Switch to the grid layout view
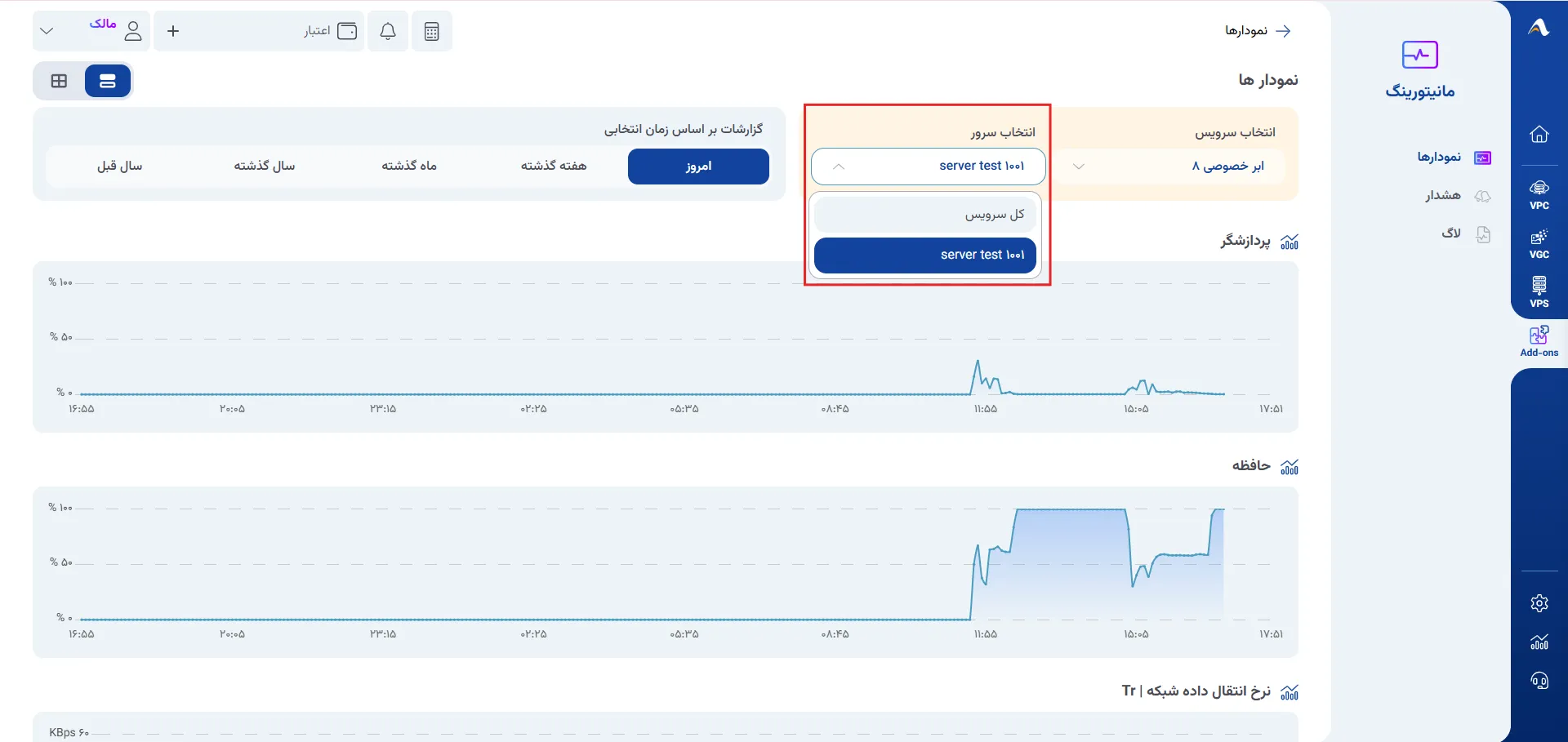1568x742 pixels. click(x=59, y=81)
